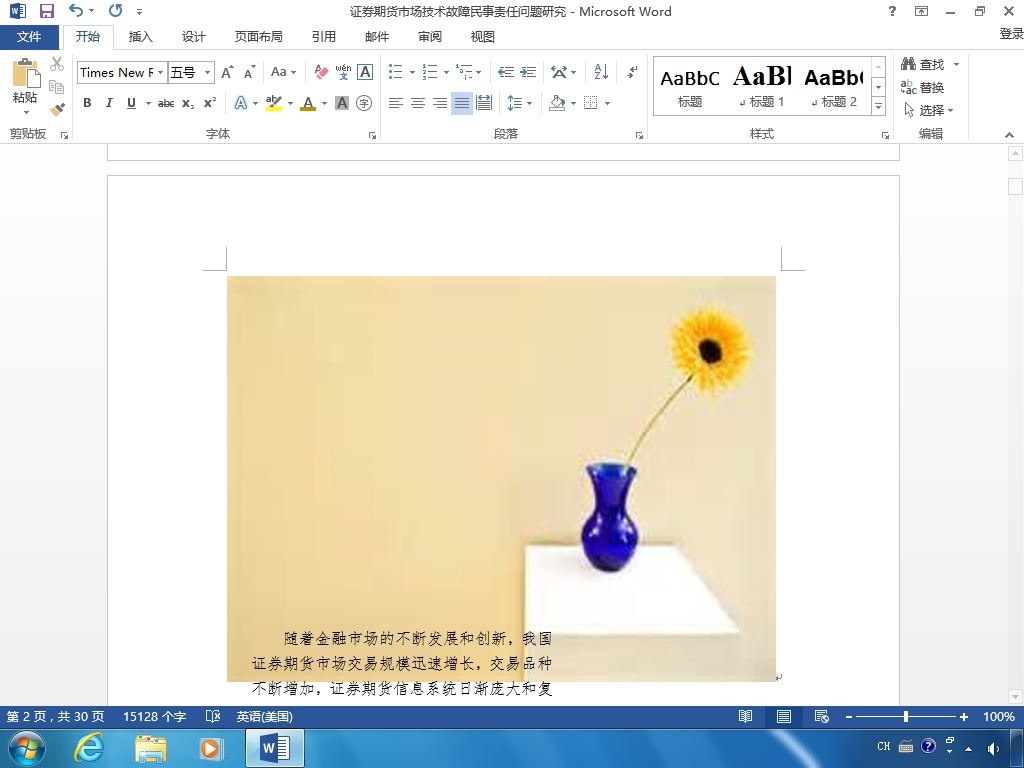Apply character border icon
The width and height of the screenshot is (1024, 768).
(x=365, y=72)
